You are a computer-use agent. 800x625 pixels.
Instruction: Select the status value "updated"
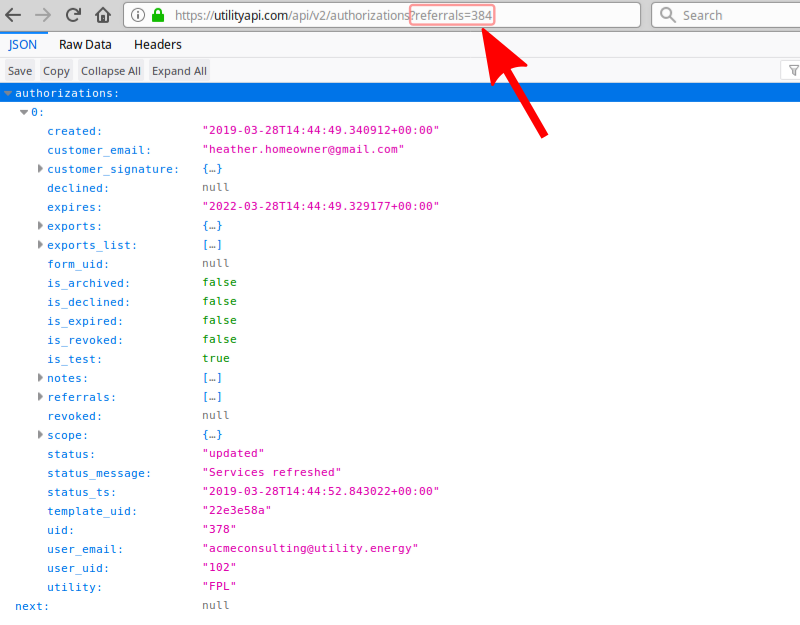click(x=233, y=454)
